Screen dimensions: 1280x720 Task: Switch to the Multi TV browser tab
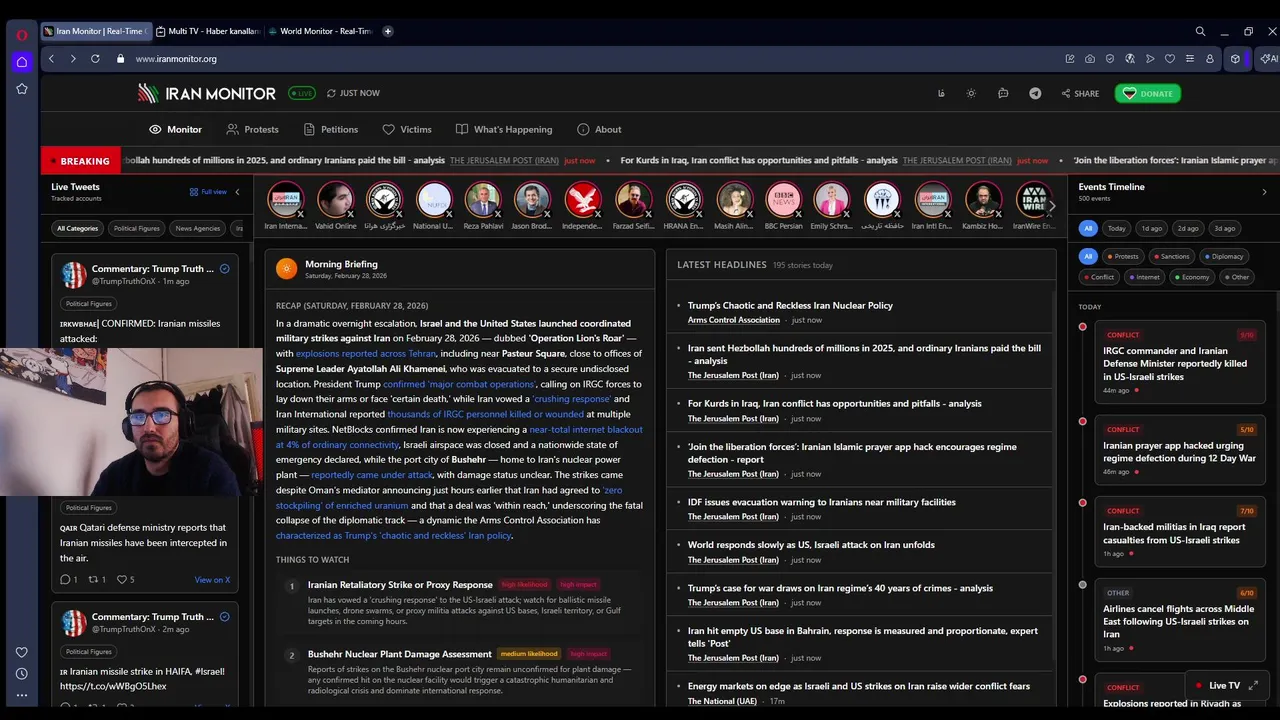207,31
